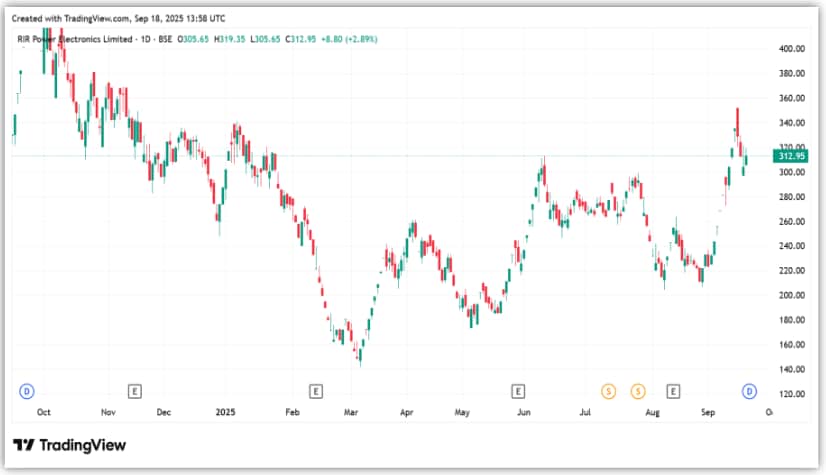Click the dividend D marker in September
The width and height of the screenshot is (826, 475).
(x=747, y=389)
